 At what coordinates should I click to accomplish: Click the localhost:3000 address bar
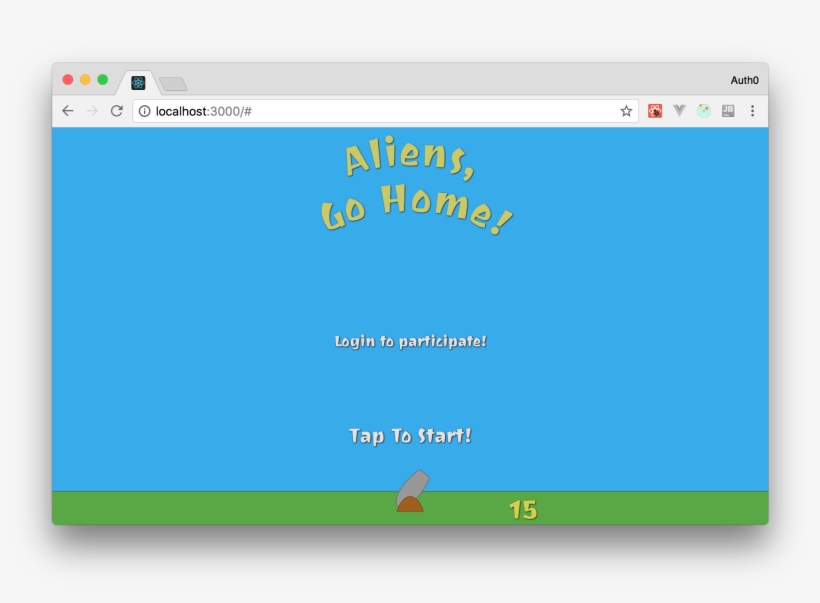[x=385, y=111]
